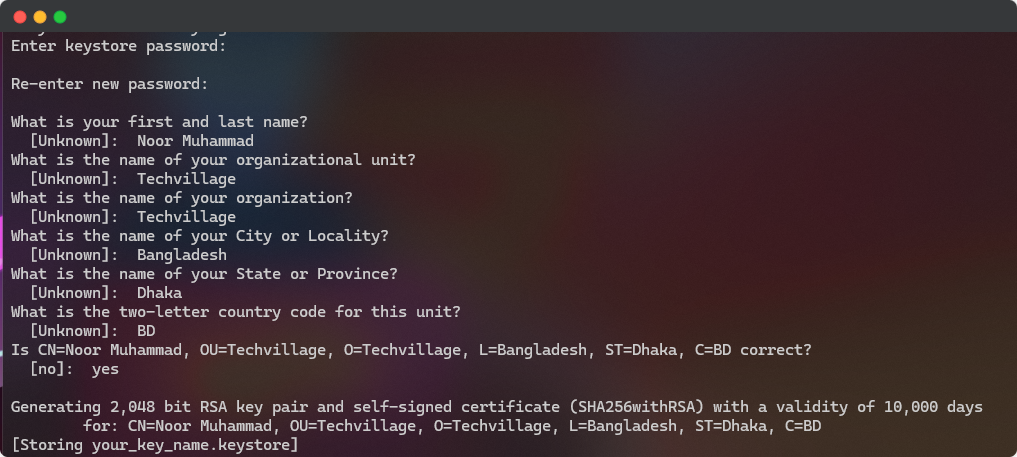Image resolution: width=1017 pixels, height=457 pixels.
Task: Click the 'Enter keystore password:' line
Action: click(119, 47)
